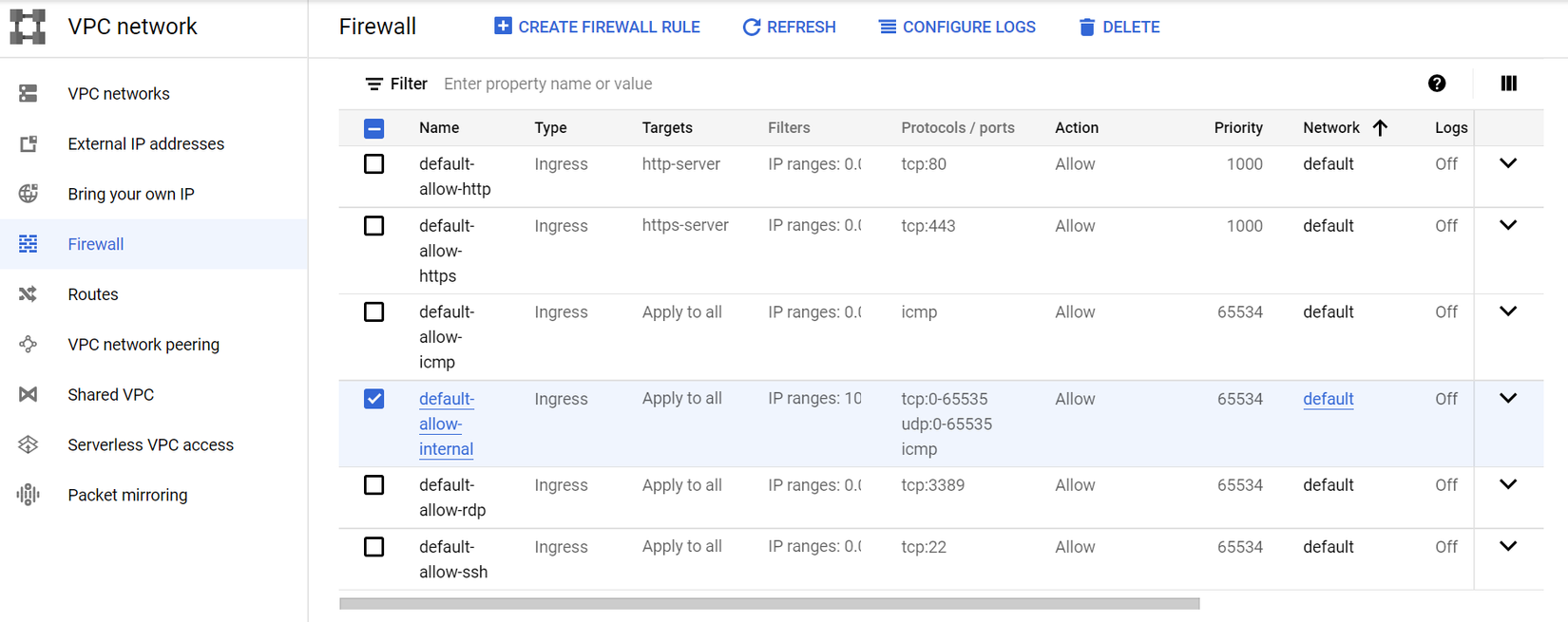Open the default-allow-internal rule link

pyautogui.click(x=446, y=424)
